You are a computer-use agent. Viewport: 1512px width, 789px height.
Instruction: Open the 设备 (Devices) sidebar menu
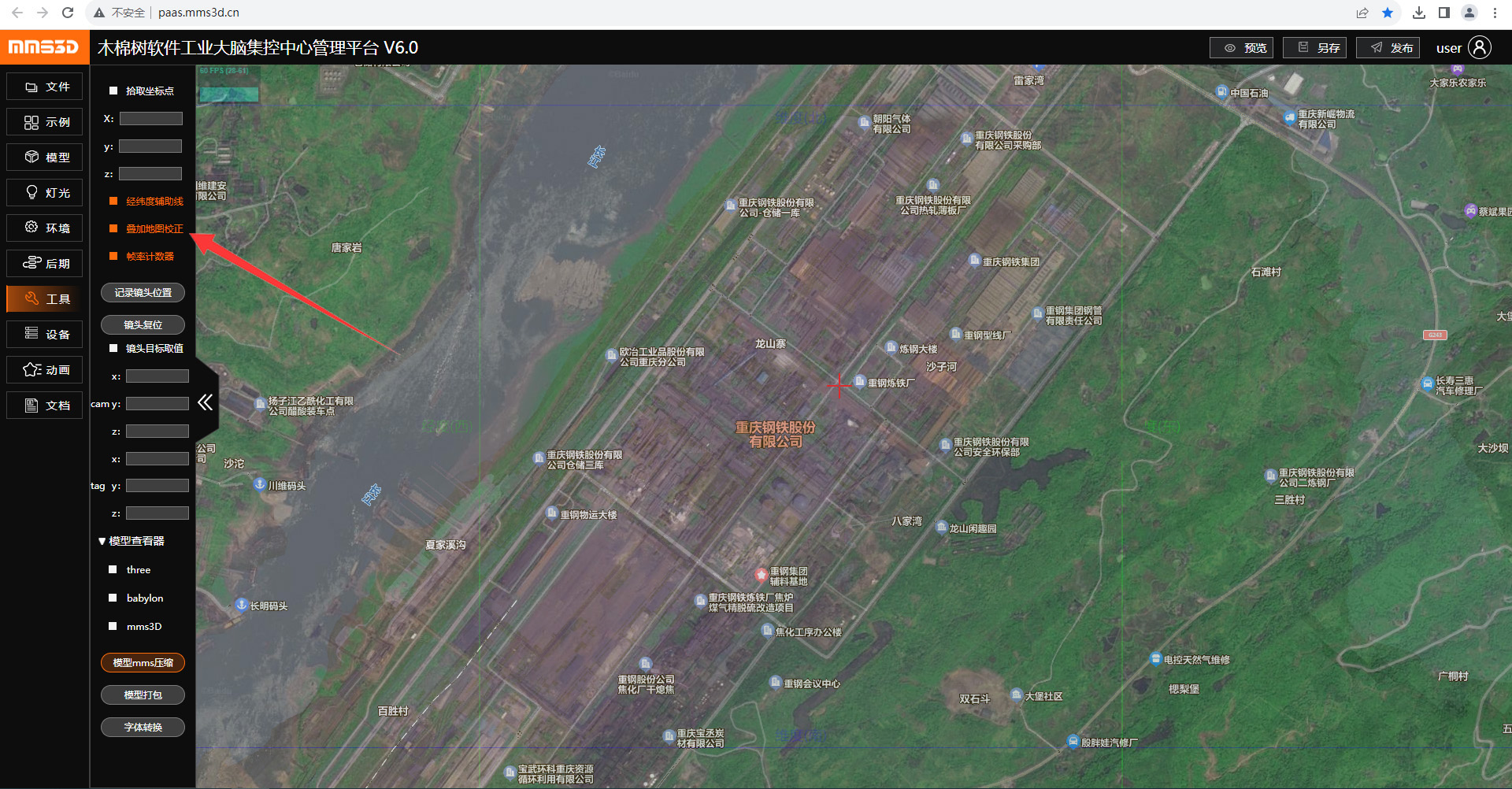[x=44, y=335]
